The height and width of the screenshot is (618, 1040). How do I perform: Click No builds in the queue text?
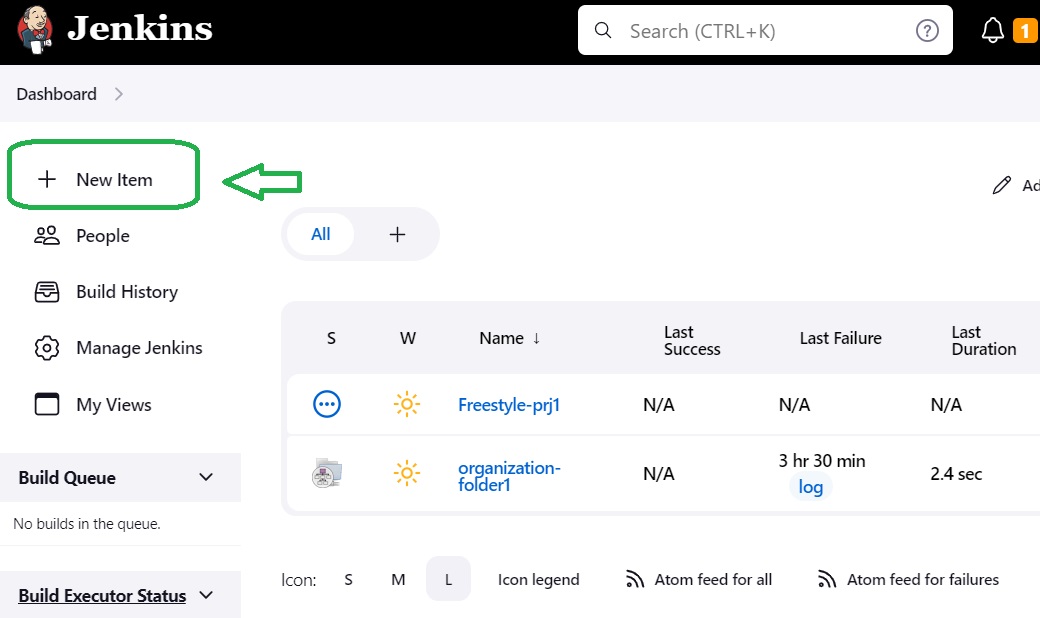[x=87, y=524]
